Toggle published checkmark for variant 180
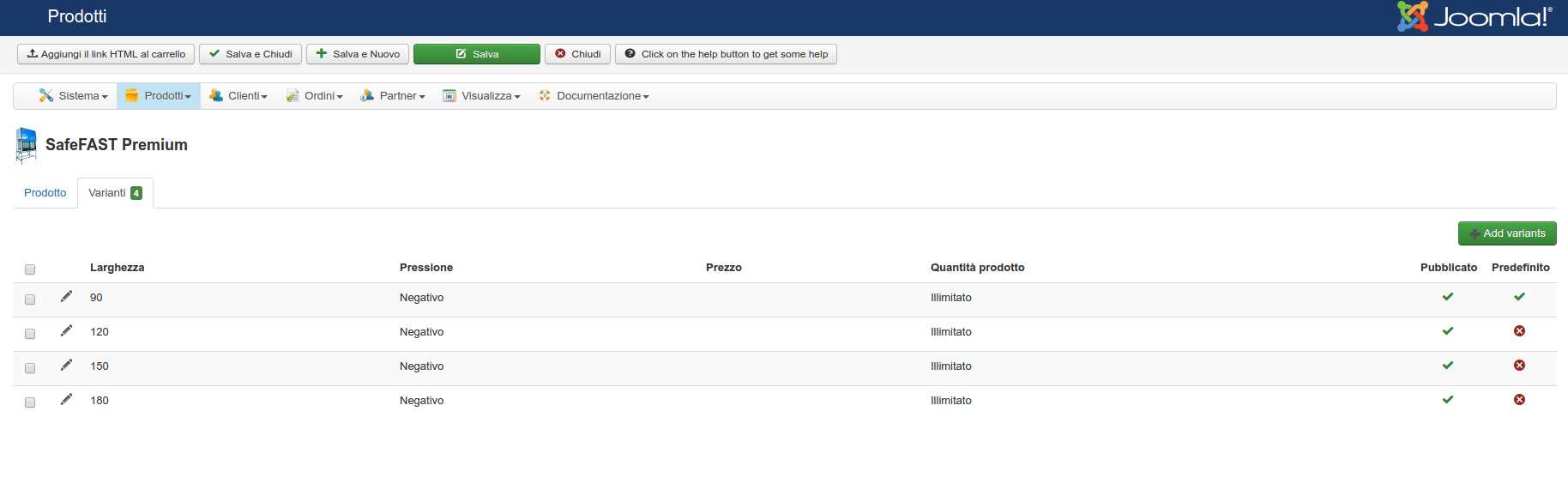Screen dimensions: 1568x490 (1448, 400)
